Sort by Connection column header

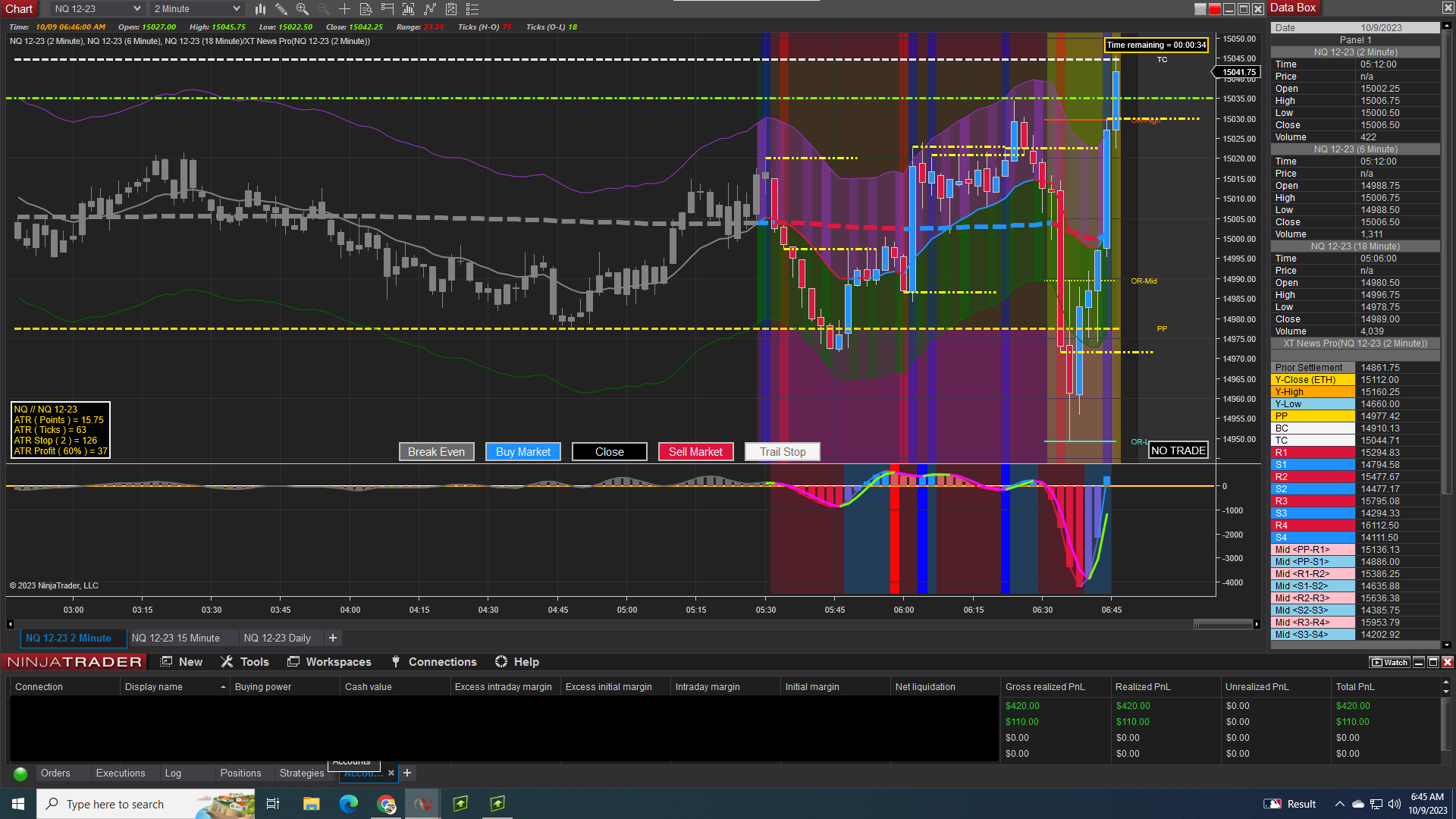pyautogui.click(x=65, y=687)
